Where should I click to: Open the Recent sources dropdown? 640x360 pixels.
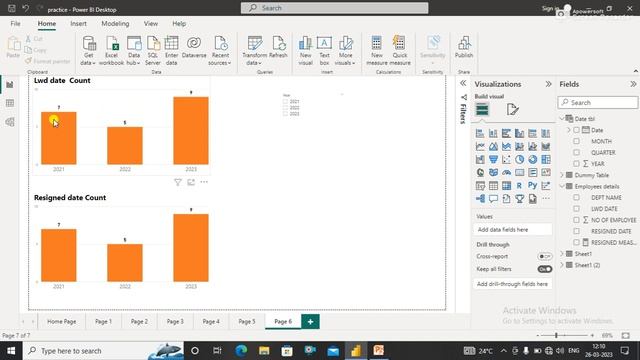coord(220,51)
